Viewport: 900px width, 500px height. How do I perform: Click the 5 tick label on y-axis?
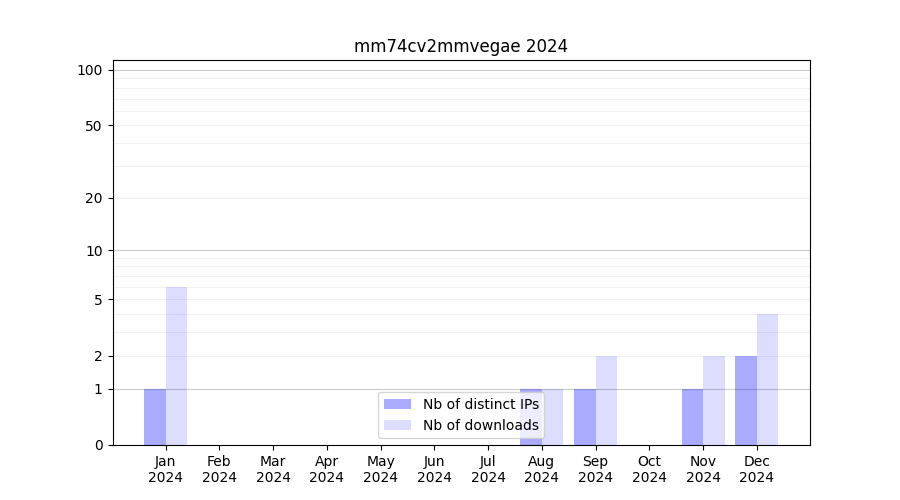pyautogui.click(x=98, y=300)
